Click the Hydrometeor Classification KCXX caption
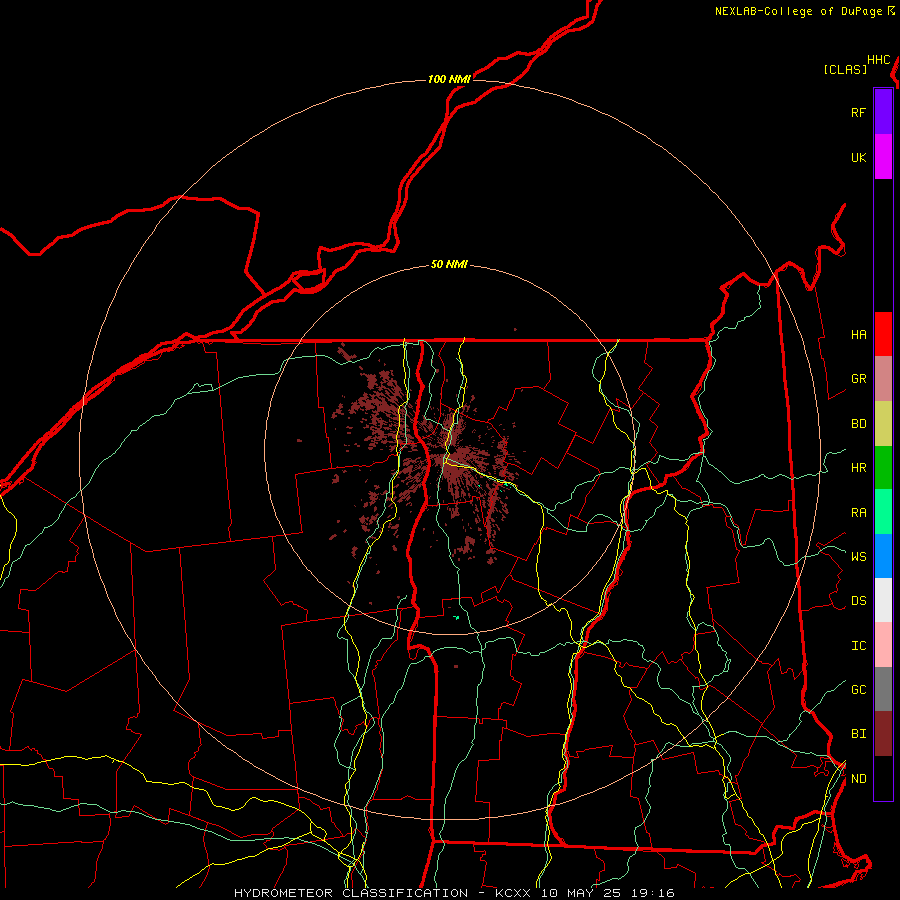Screen dimensions: 900x900 454,893
